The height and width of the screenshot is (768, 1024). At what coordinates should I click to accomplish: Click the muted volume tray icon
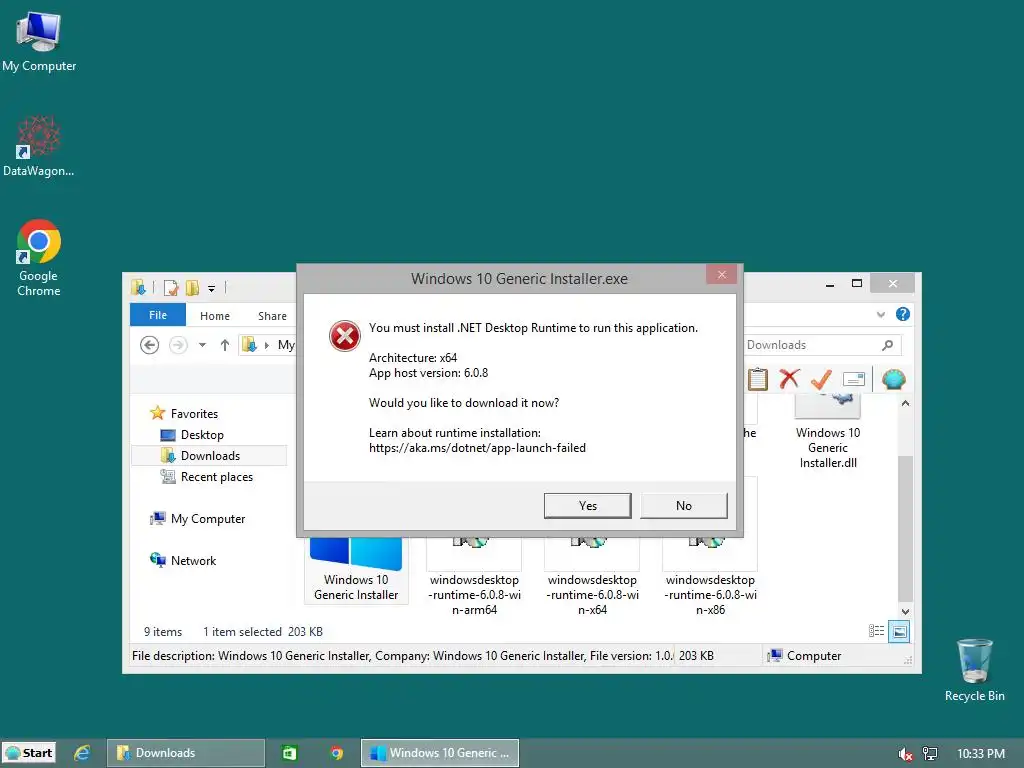905,754
